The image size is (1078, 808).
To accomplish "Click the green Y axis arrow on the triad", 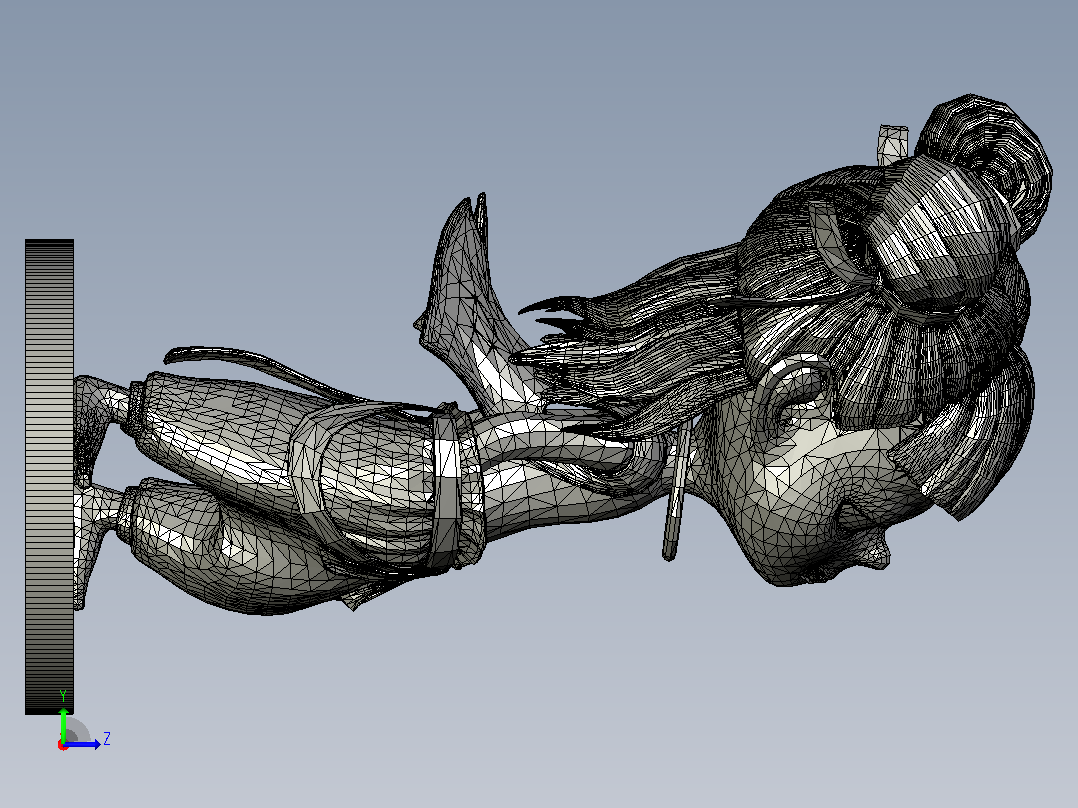I will [x=63, y=725].
